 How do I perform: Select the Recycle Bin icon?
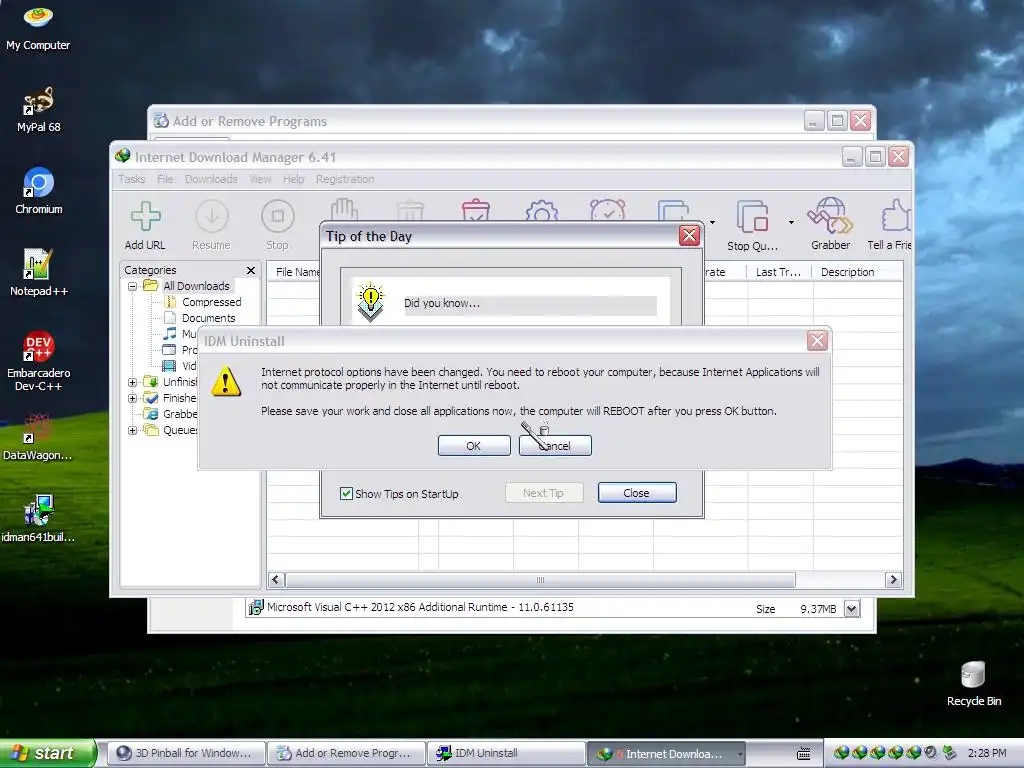(x=973, y=674)
